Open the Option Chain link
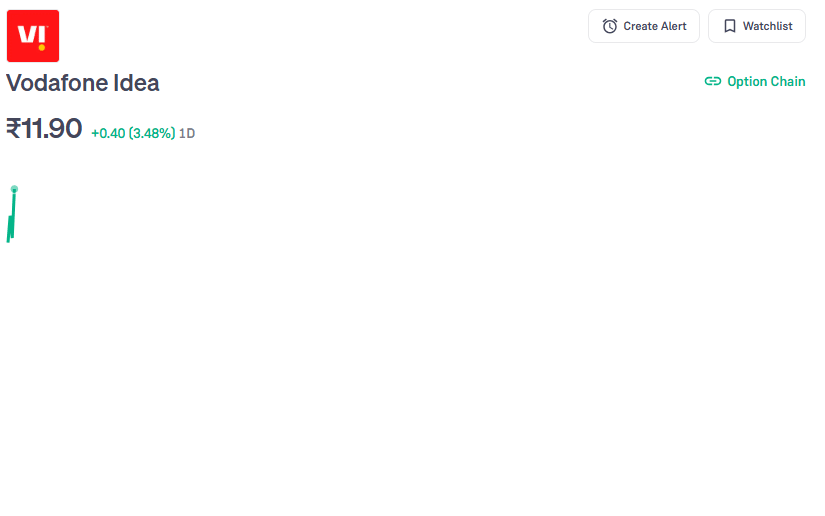The width and height of the screenshot is (825, 516). click(x=755, y=82)
